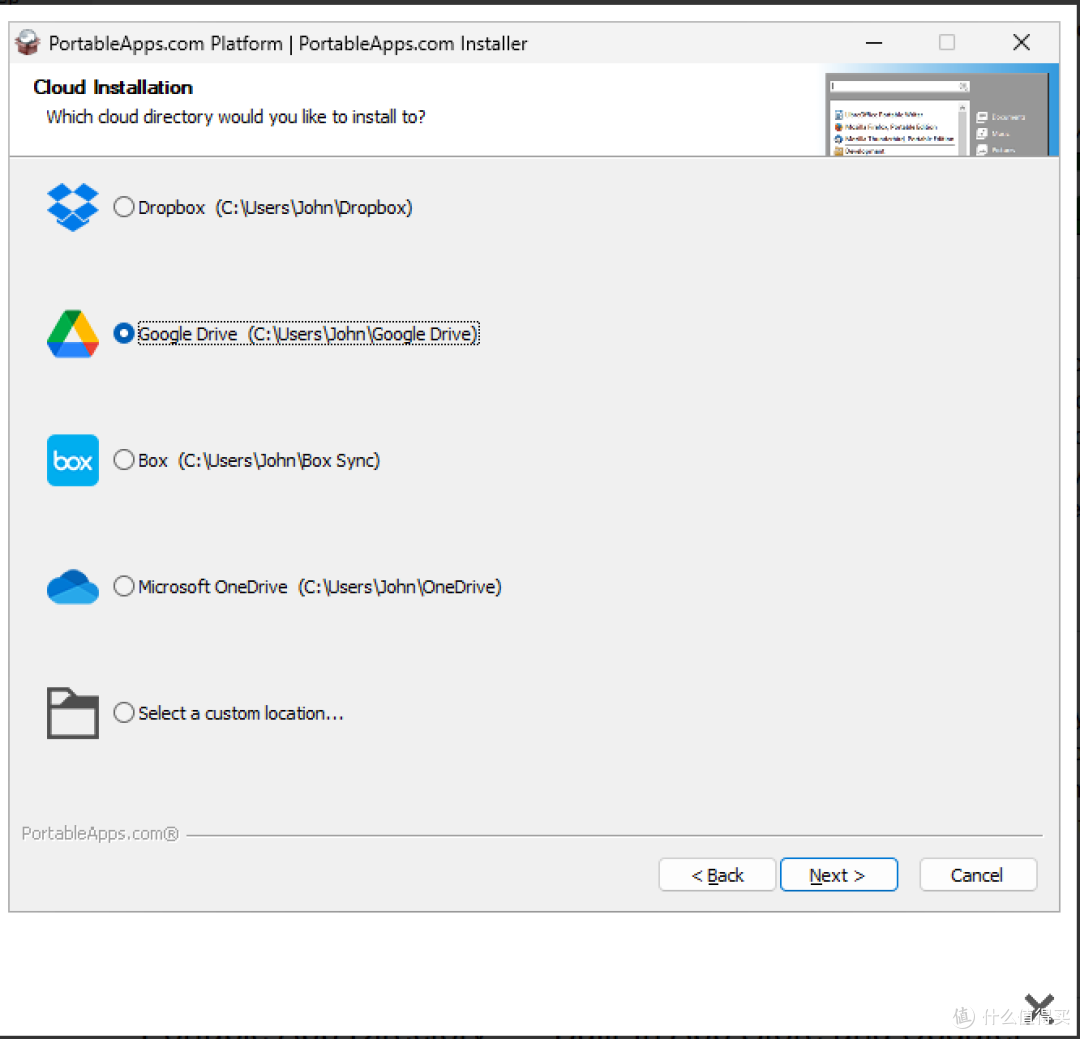The width and height of the screenshot is (1080, 1039).
Task: Minimize the installer window
Action: click(x=874, y=43)
